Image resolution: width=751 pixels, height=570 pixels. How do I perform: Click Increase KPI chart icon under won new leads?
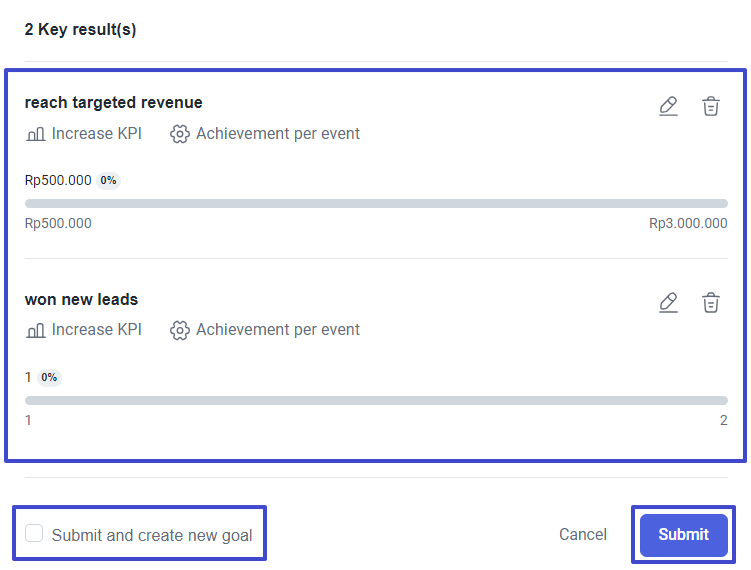tap(35, 330)
